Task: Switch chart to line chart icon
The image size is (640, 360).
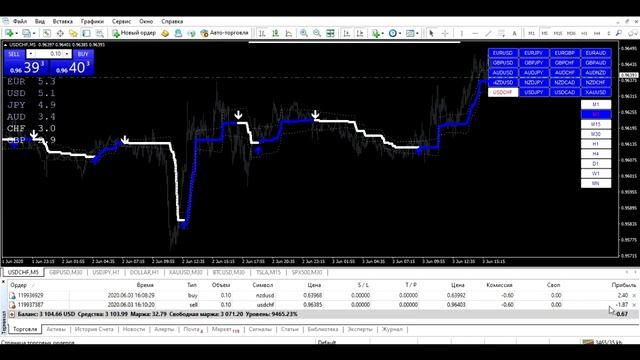Action: [289, 33]
